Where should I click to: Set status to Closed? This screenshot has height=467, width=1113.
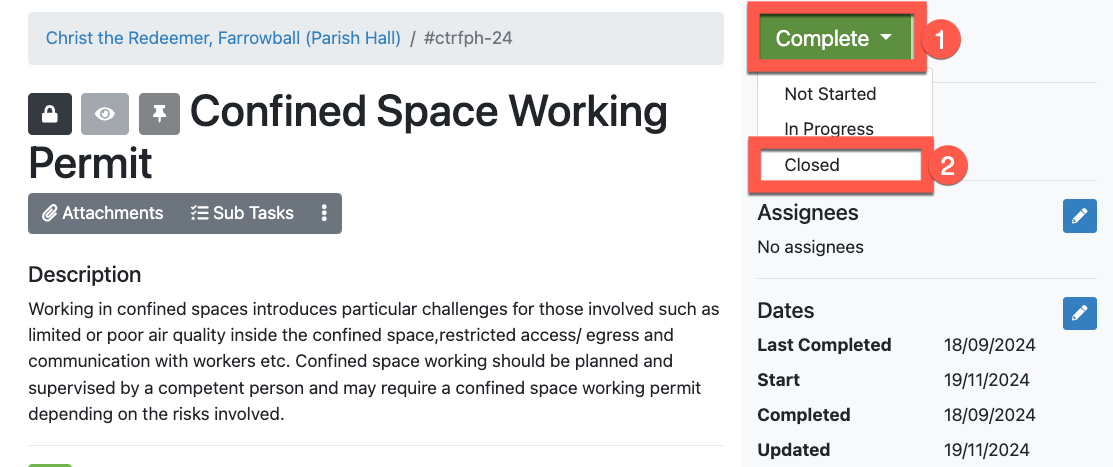(x=812, y=165)
